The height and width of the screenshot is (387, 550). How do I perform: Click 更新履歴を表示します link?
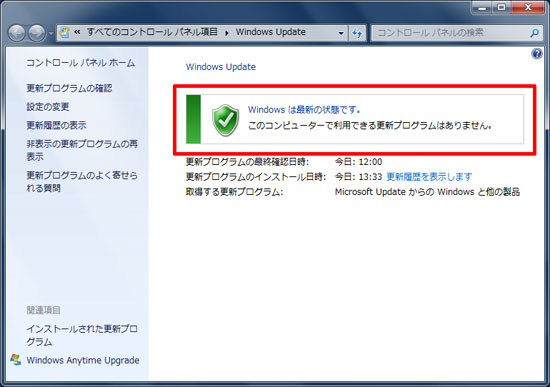point(429,176)
